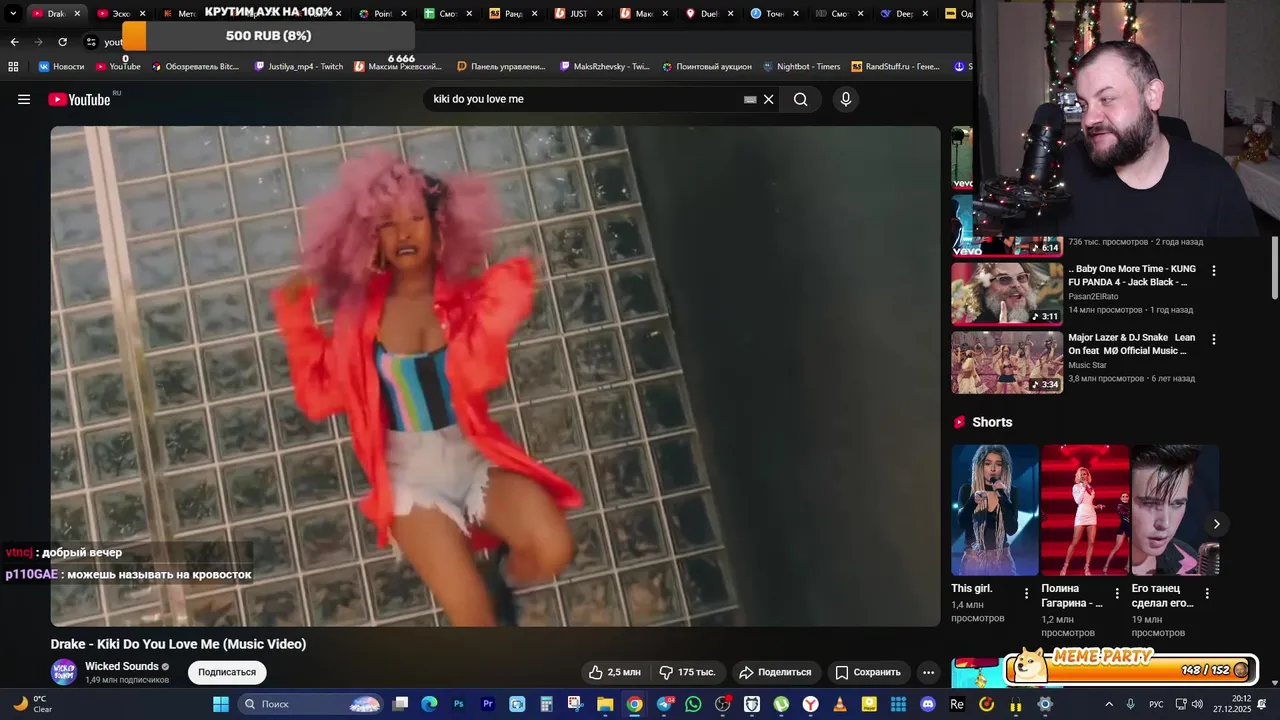The image size is (1280, 720).
Task: Open Discord from the taskbar
Action: point(927,704)
